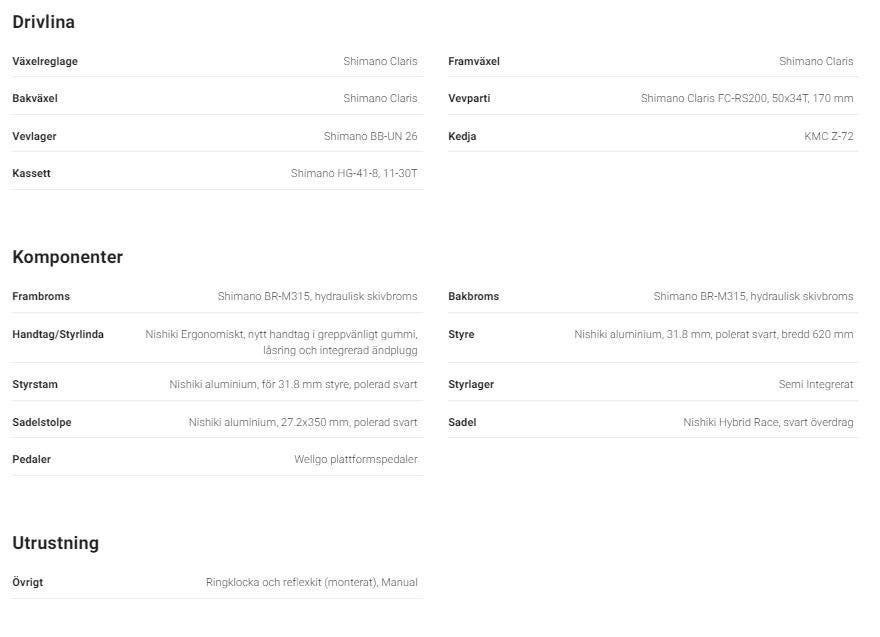
Task: Select the Styrstam label
Action: tap(35, 384)
